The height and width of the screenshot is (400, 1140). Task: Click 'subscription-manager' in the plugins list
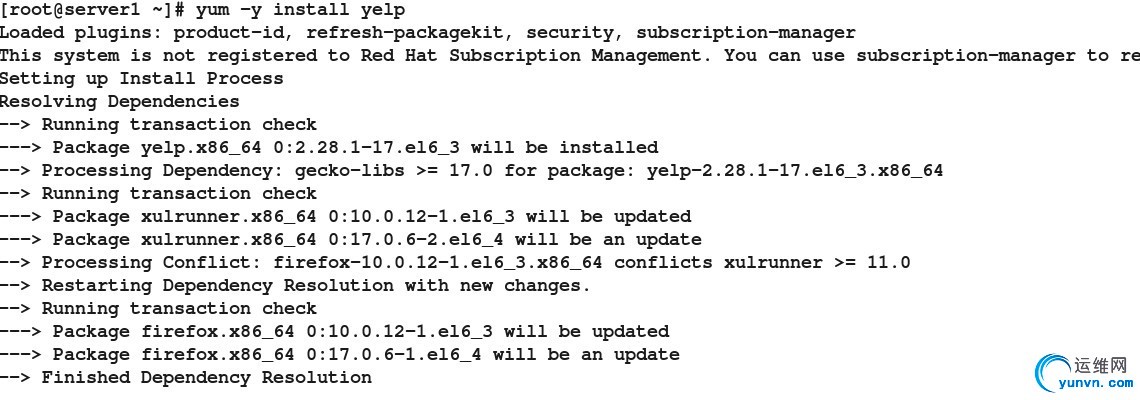click(x=745, y=33)
